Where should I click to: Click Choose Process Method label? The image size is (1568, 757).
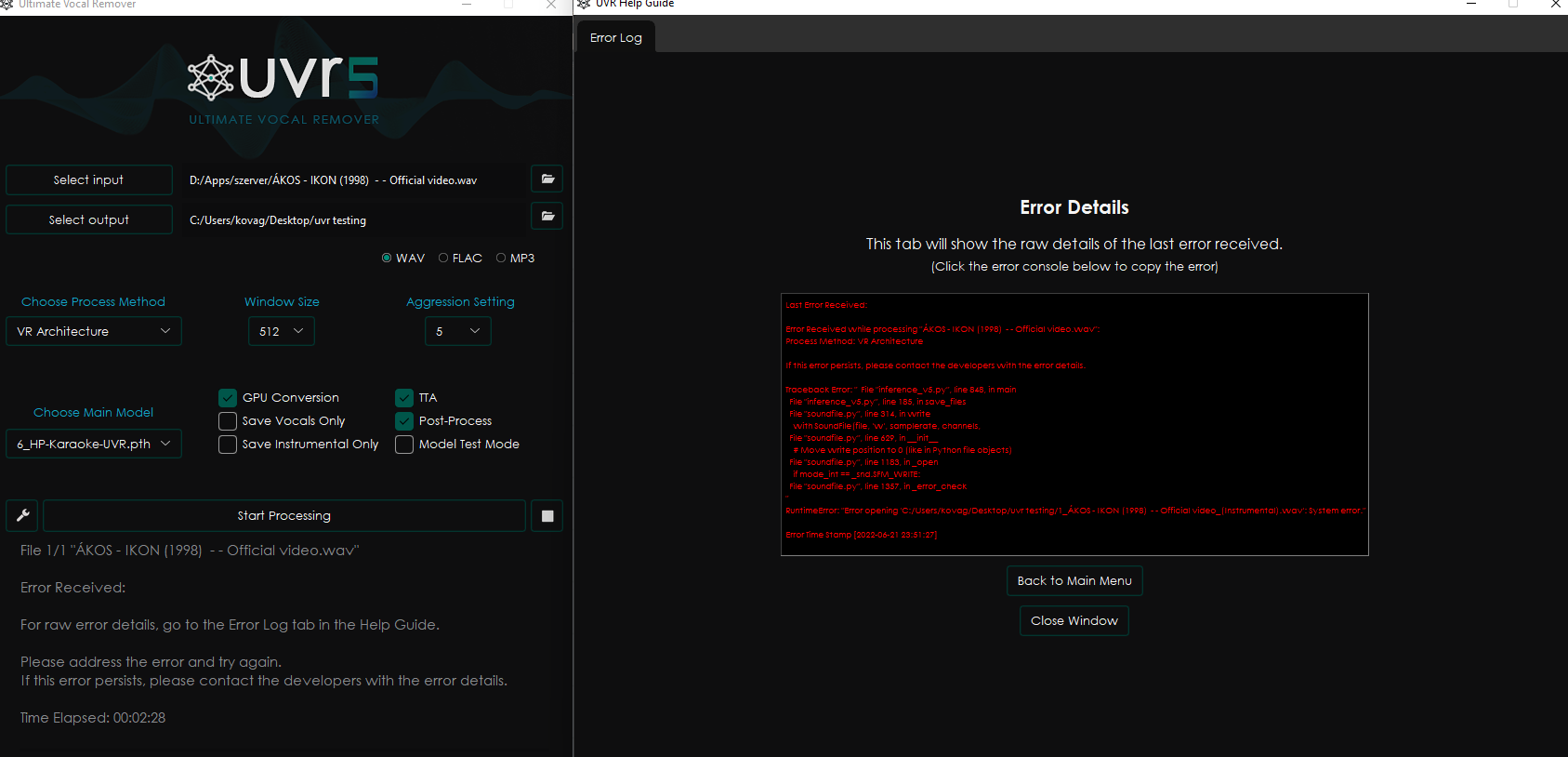coord(94,302)
